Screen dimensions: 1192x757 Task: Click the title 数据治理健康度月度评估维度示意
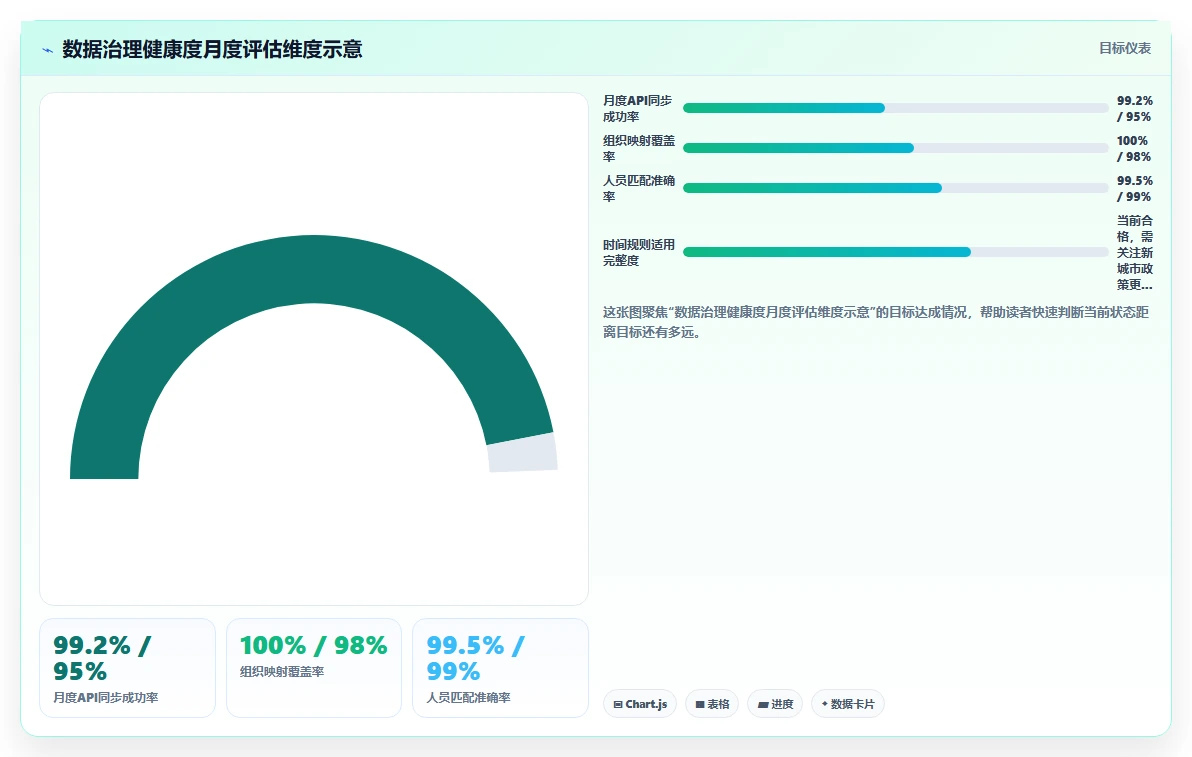[212, 49]
